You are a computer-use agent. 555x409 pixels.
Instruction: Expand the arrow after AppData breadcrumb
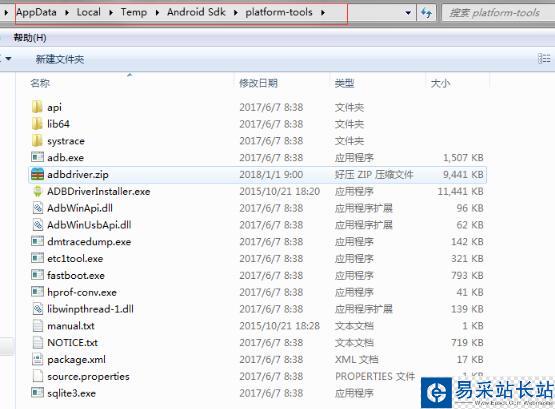tap(67, 13)
